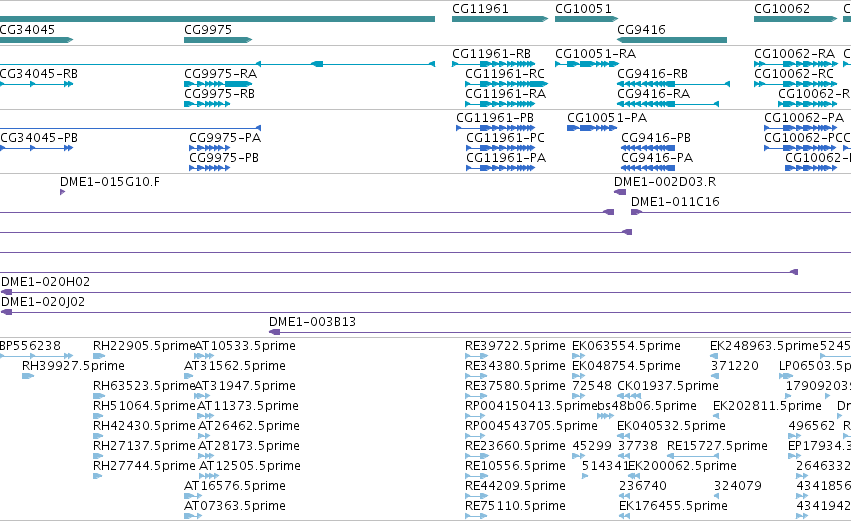Click transcript CG10062-RA label

point(795,54)
